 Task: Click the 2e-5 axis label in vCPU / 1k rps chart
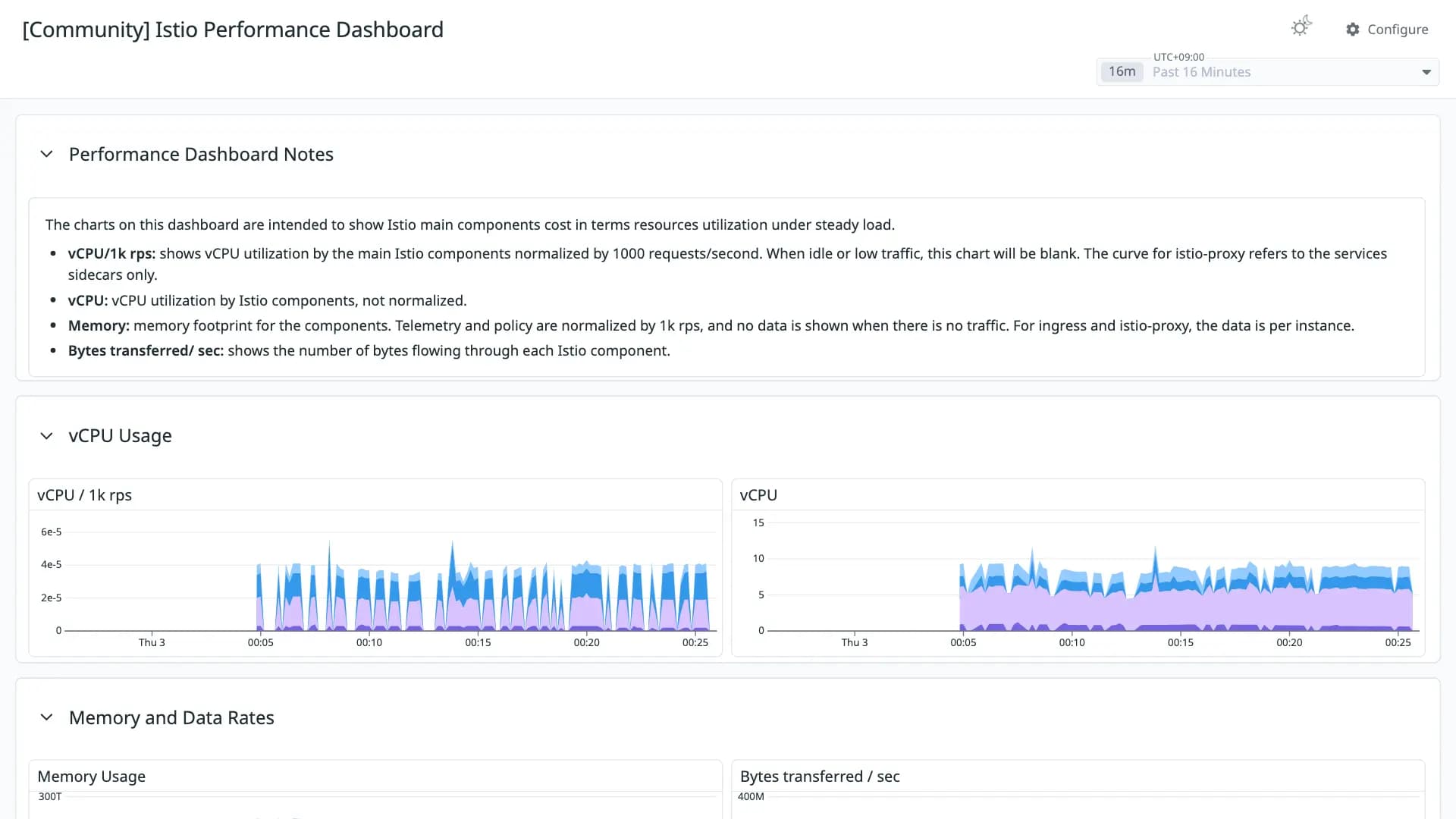tap(51, 598)
